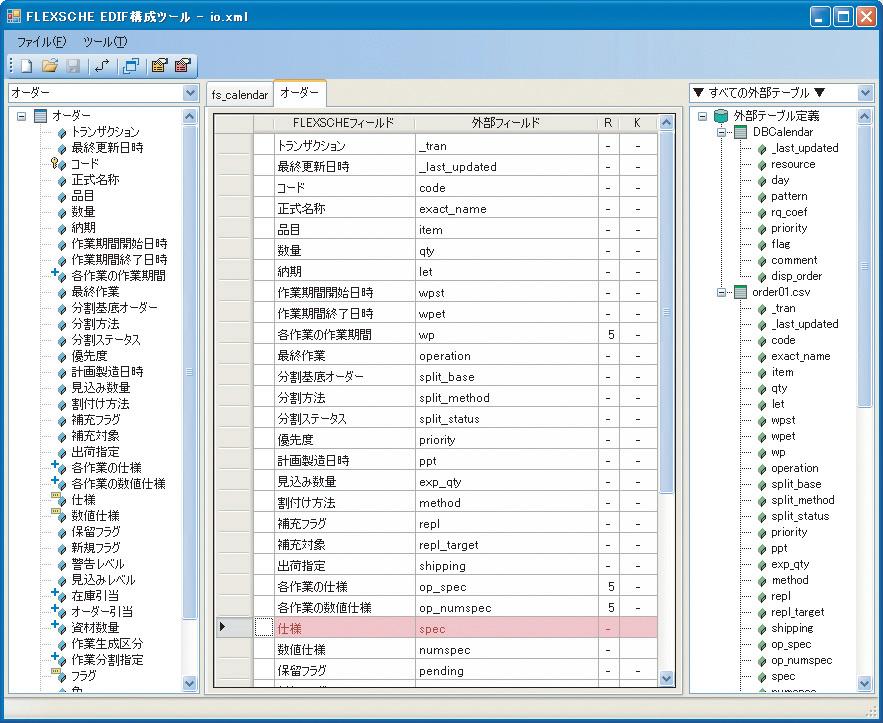Select split_method in the right tree
The image size is (883, 723).
[x=802, y=500]
